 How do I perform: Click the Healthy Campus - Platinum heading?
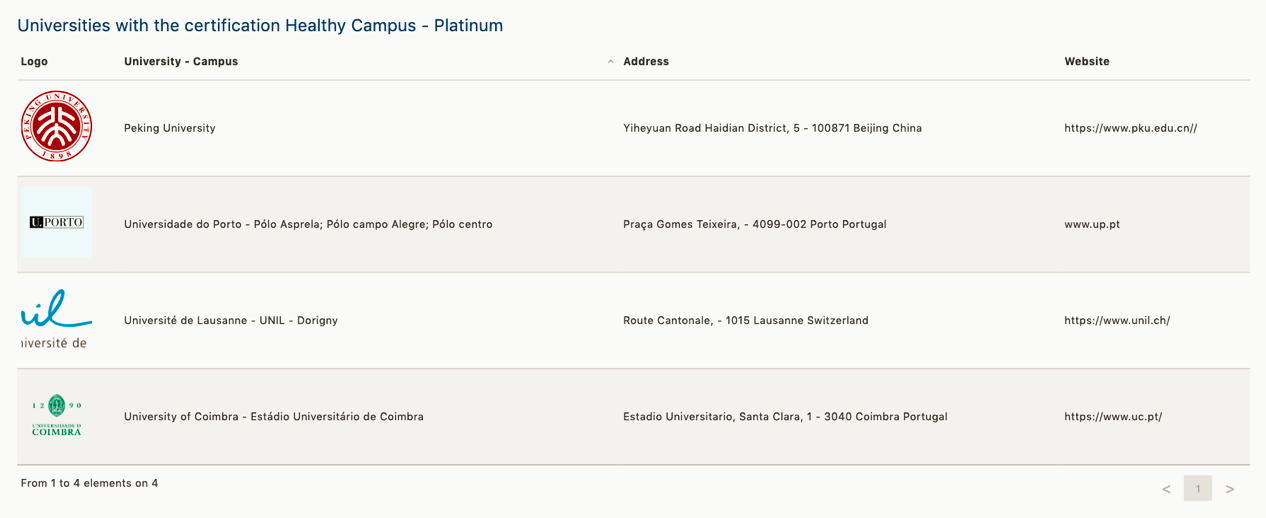pyautogui.click(x=260, y=25)
